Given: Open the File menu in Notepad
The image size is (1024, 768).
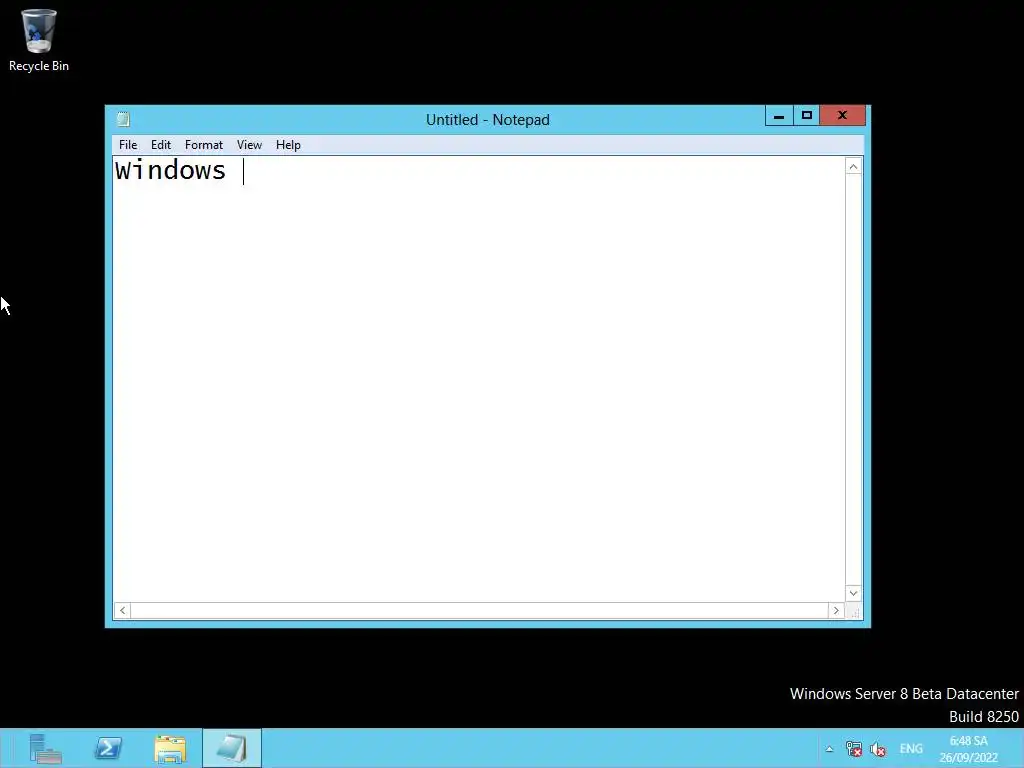Looking at the screenshot, I should click(x=128, y=145).
